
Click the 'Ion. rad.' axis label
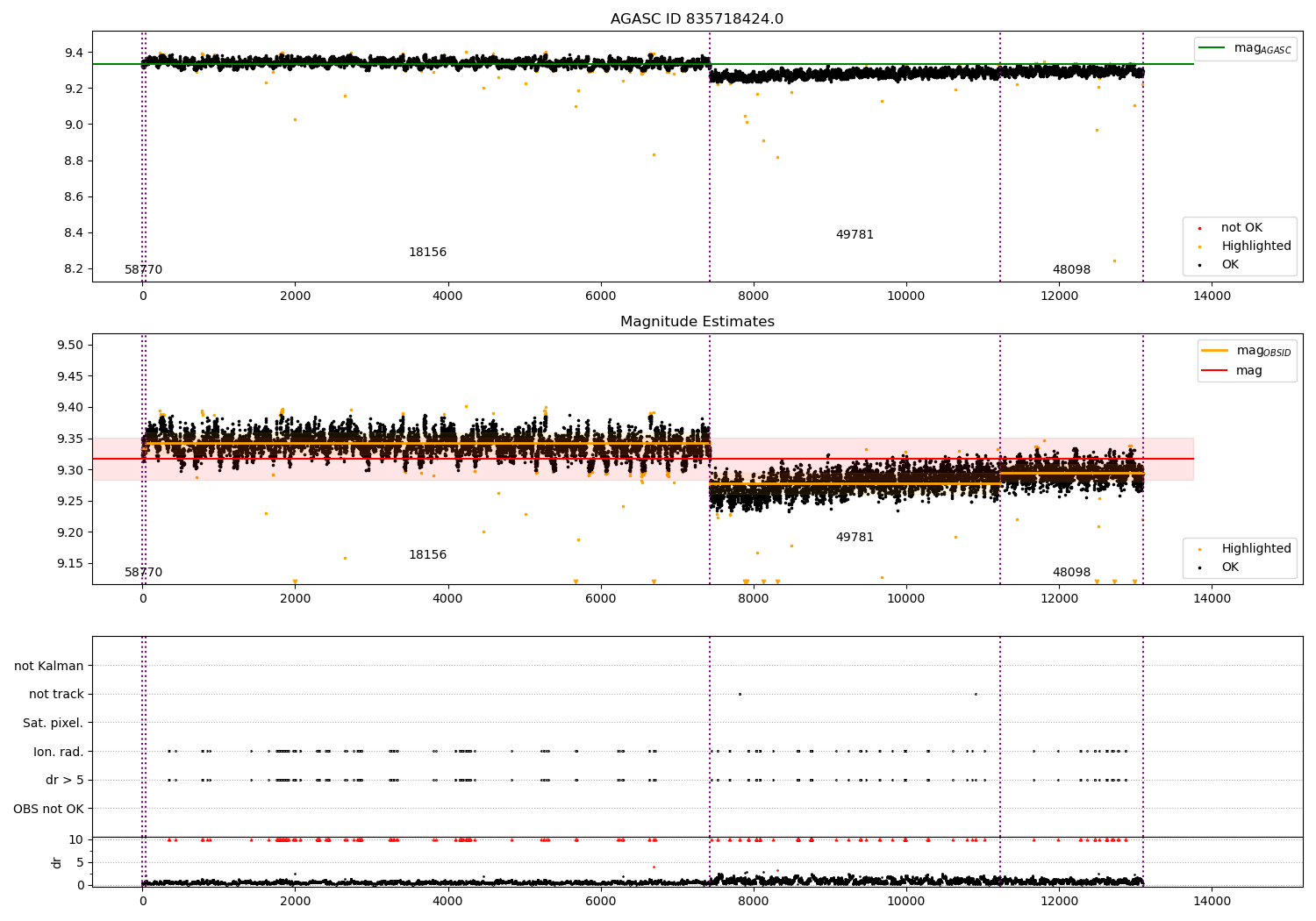click(59, 752)
